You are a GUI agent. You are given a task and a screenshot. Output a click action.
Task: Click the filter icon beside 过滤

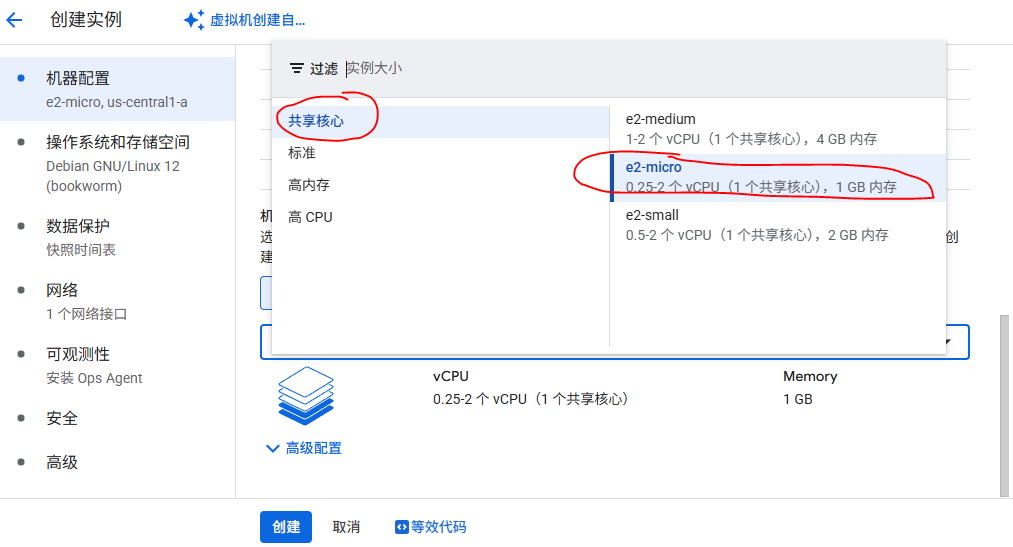point(297,68)
